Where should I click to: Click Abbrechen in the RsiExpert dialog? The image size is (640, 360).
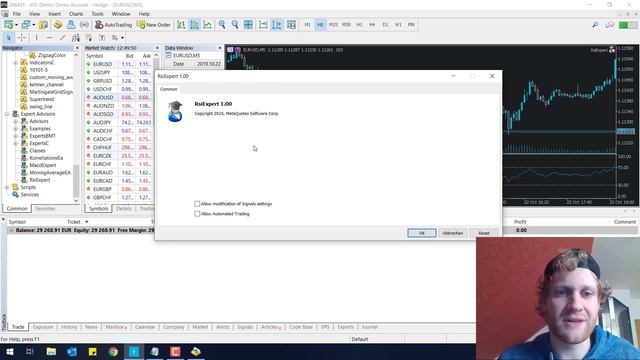[453, 233]
